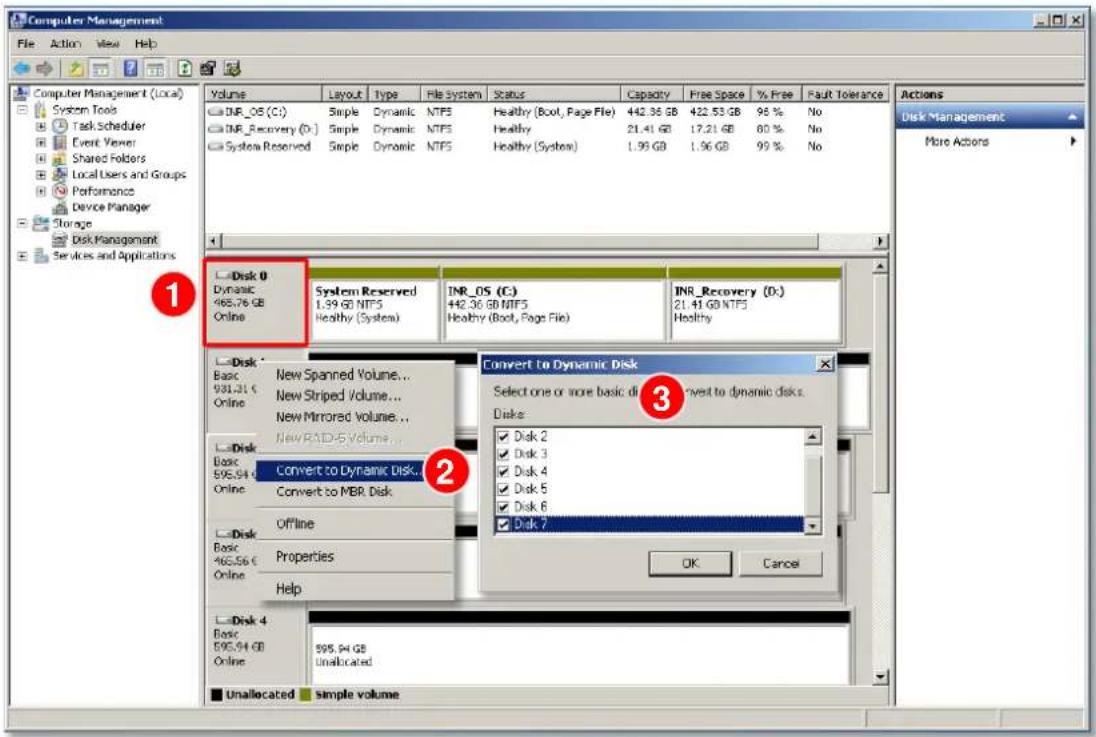1096x737 pixels.
Task: Open the Action menu
Action: [x=65, y=43]
